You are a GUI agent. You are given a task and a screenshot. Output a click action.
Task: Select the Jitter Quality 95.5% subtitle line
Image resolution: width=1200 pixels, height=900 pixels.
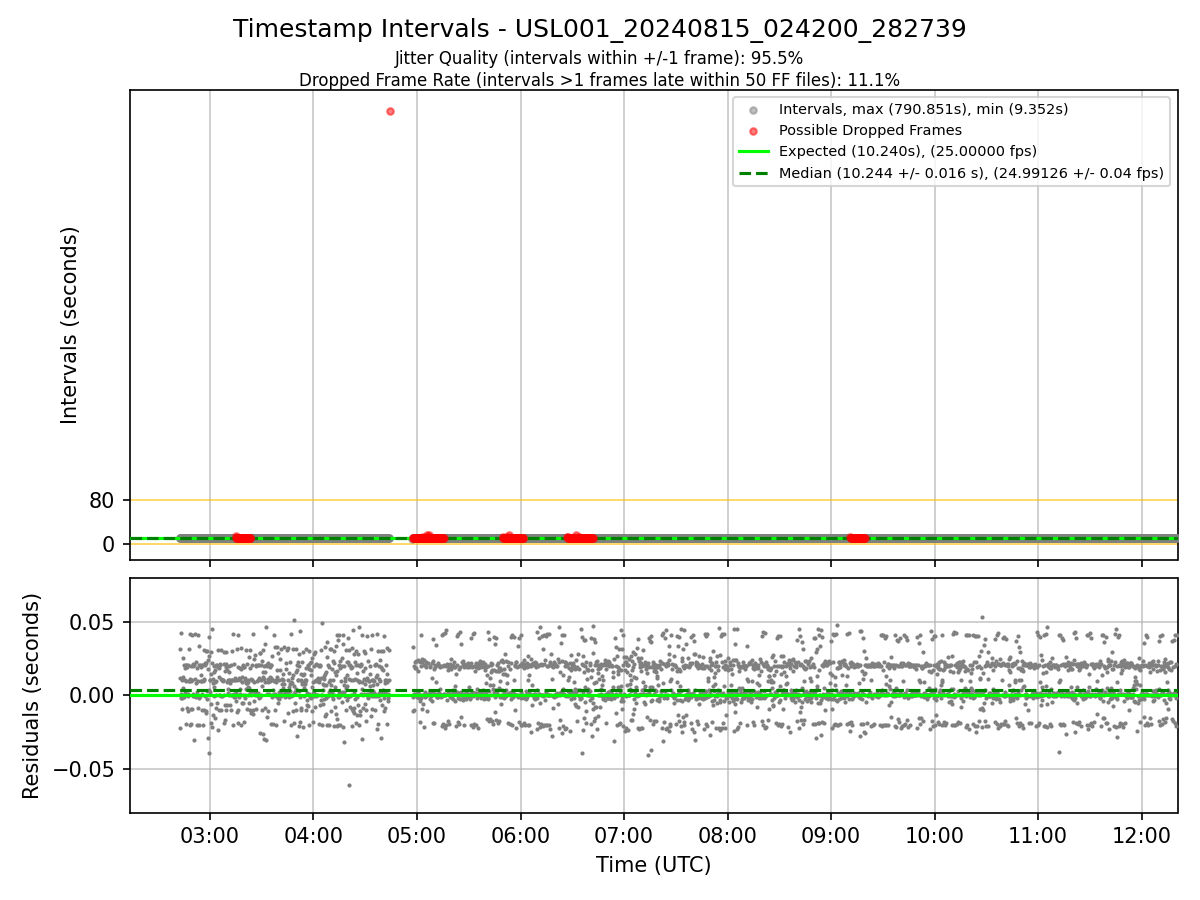(x=599, y=58)
